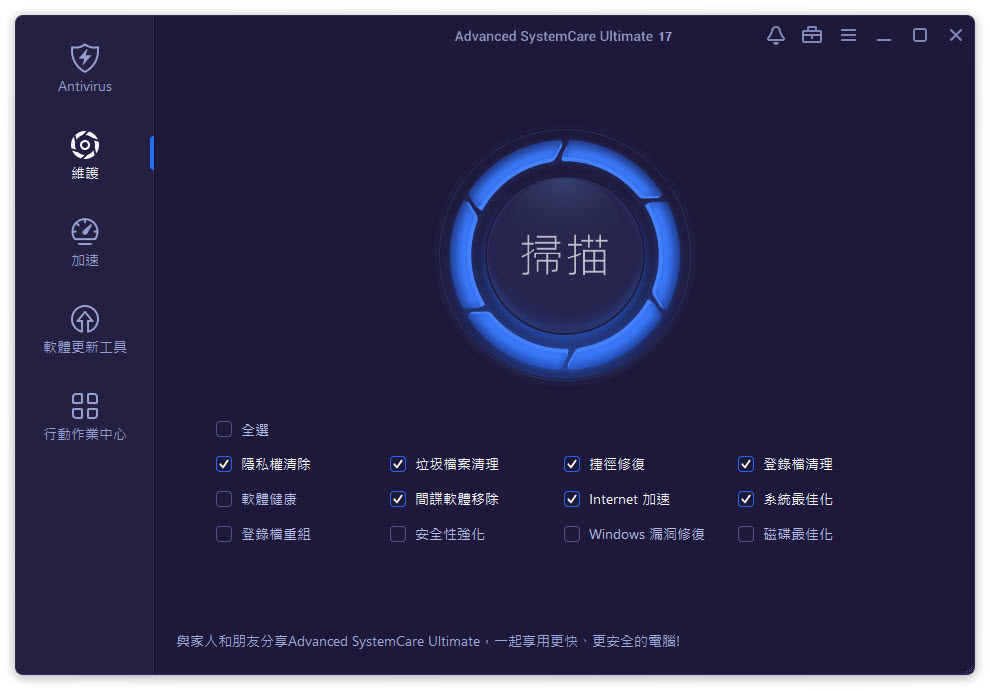Open the hamburger main menu
Screen dimensions: 990x690
pyautogui.click(x=848, y=35)
